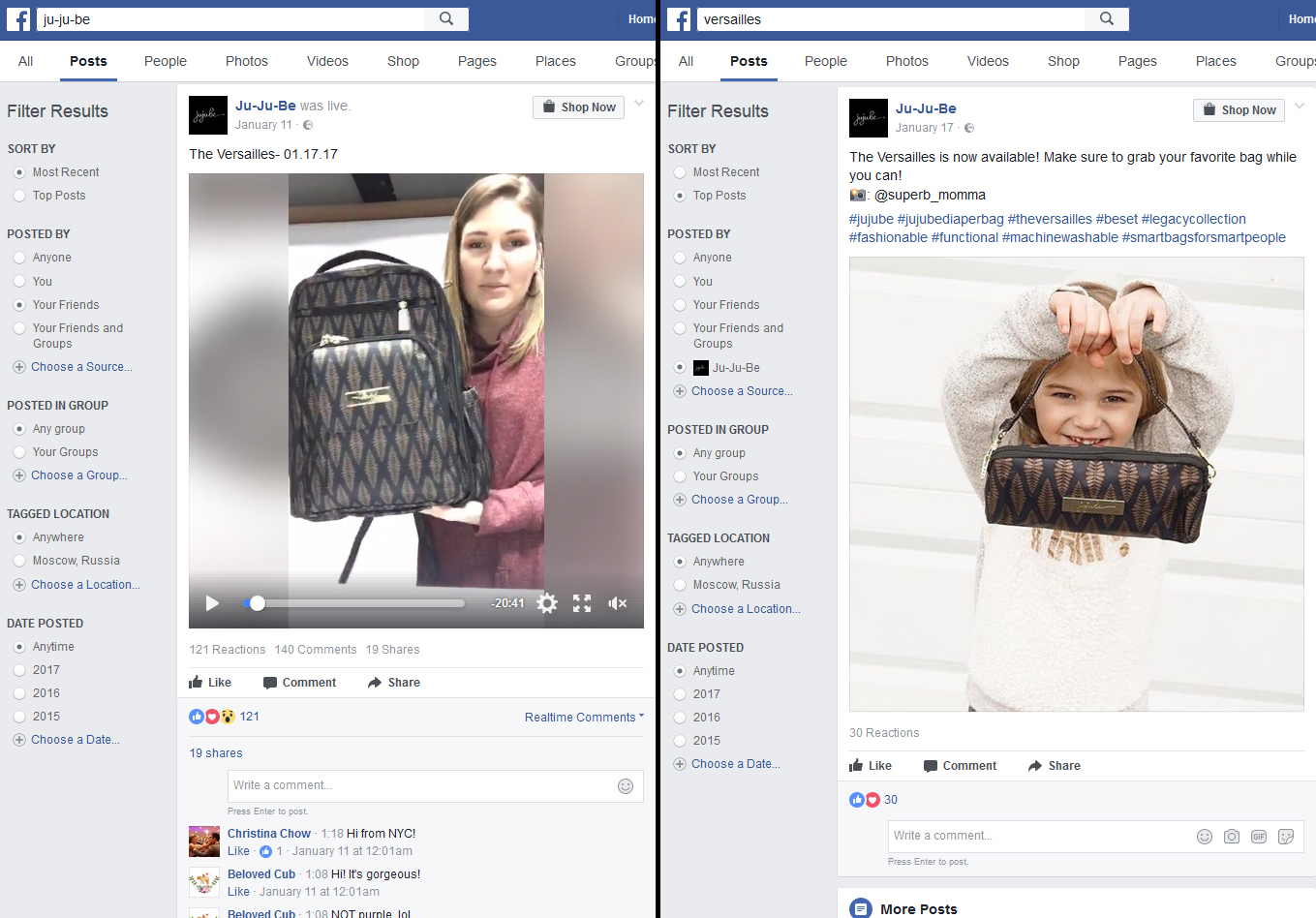This screenshot has width=1316, height=918.
Task: Click Ju-Ju-Be source icon in Posted By filter
Action: pyautogui.click(x=701, y=368)
